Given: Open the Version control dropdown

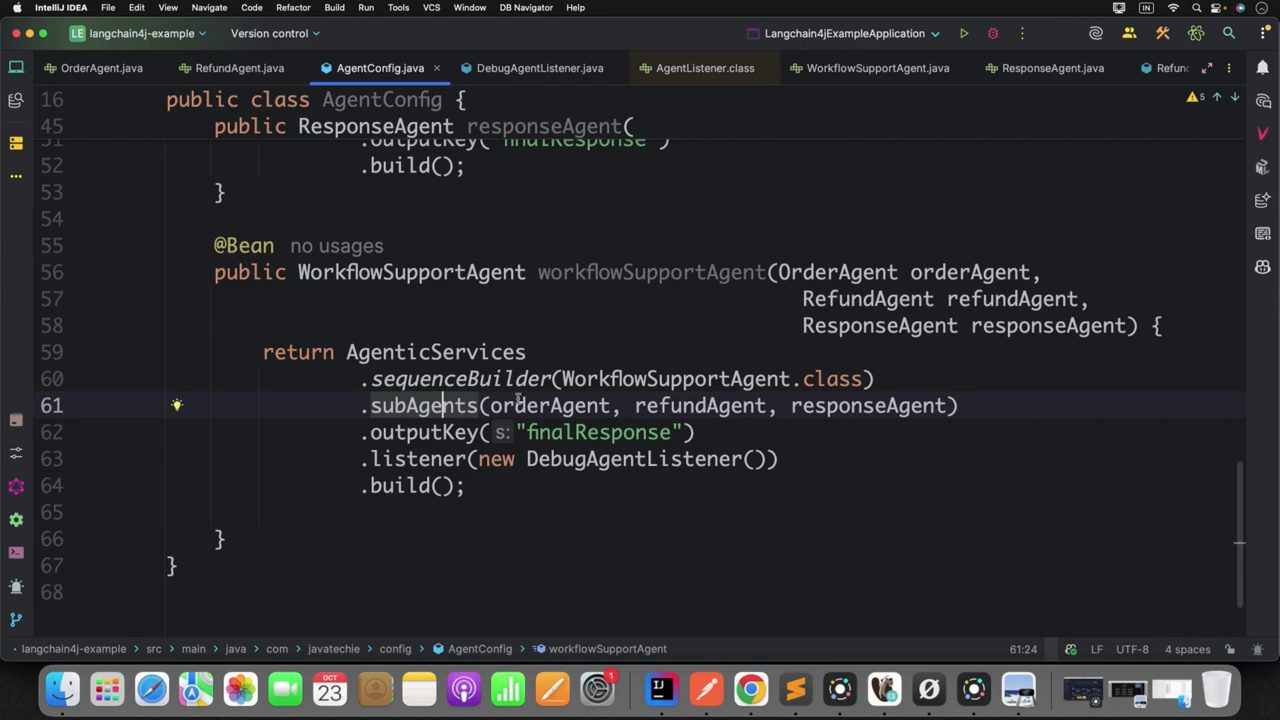Looking at the screenshot, I should (x=275, y=33).
